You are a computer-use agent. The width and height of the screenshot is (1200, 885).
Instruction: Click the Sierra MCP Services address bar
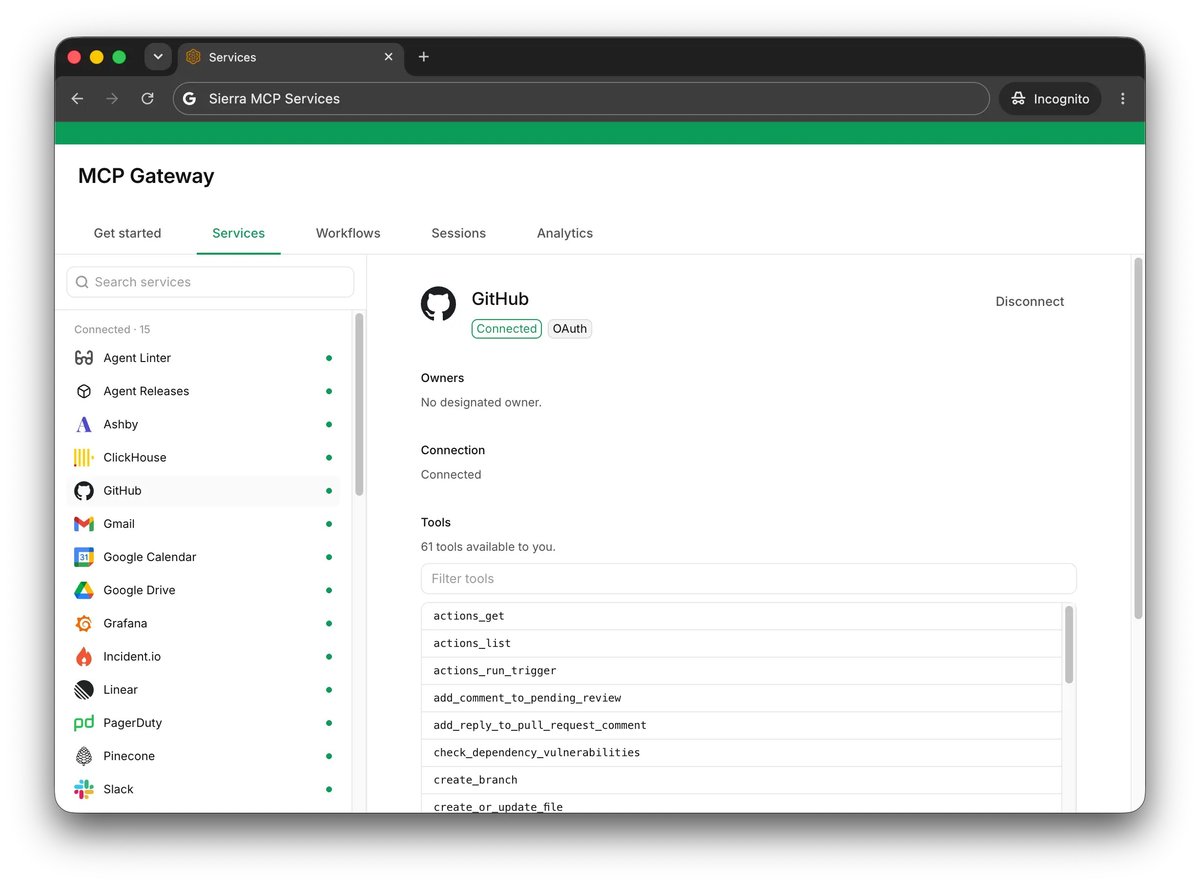pyautogui.click(x=580, y=99)
